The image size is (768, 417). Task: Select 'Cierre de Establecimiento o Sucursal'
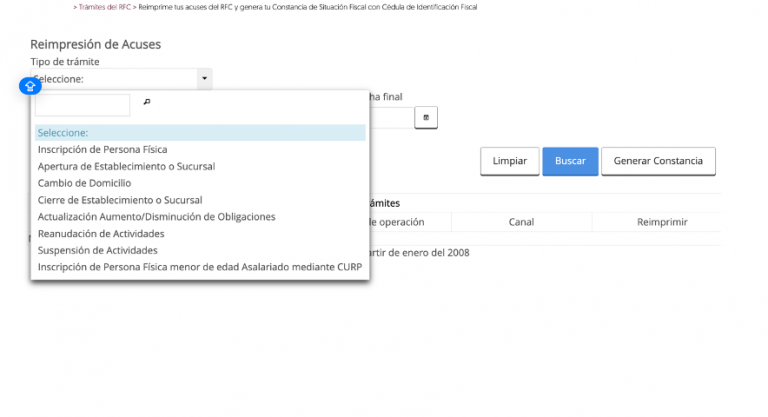[120, 200]
